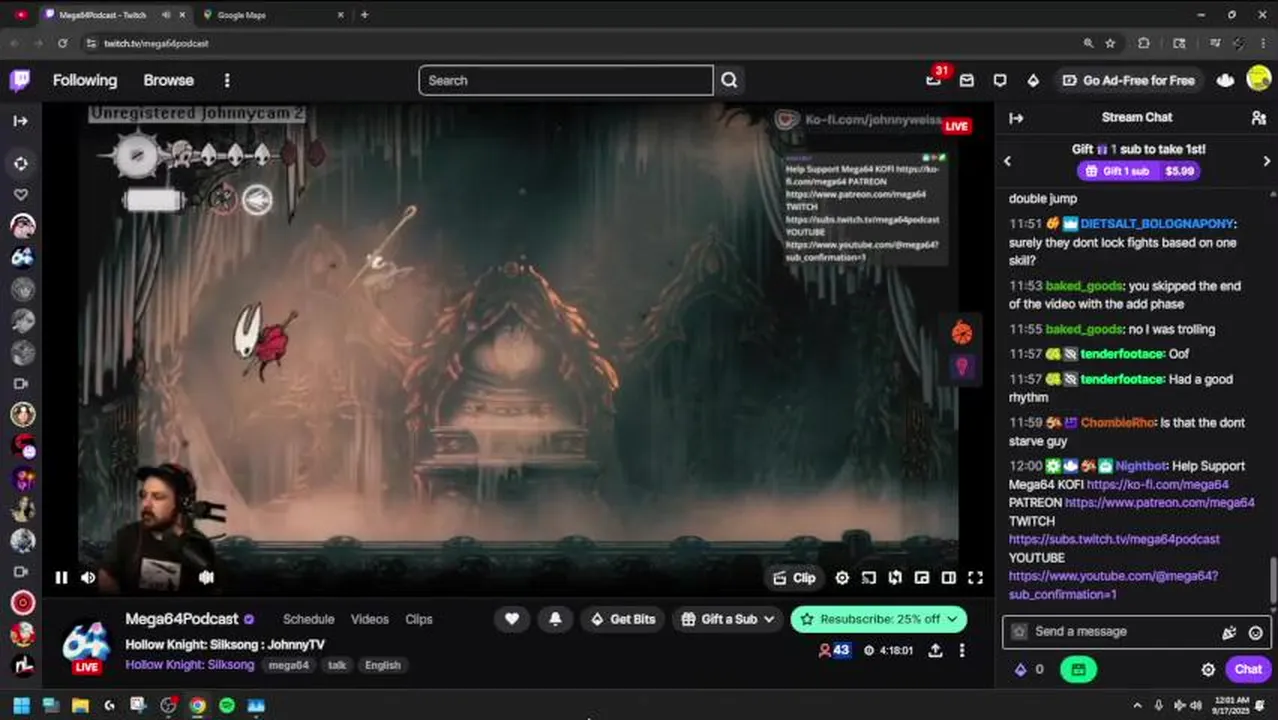Viewport: 1278px width, 720px height.
Task: Click the search magnifier button
Action: click(x=729, y=80)
